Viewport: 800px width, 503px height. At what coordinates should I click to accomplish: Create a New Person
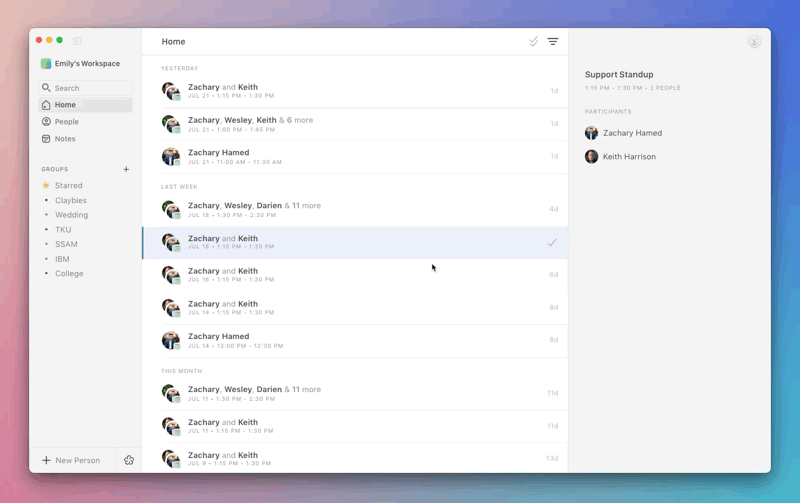coord(72,460)
